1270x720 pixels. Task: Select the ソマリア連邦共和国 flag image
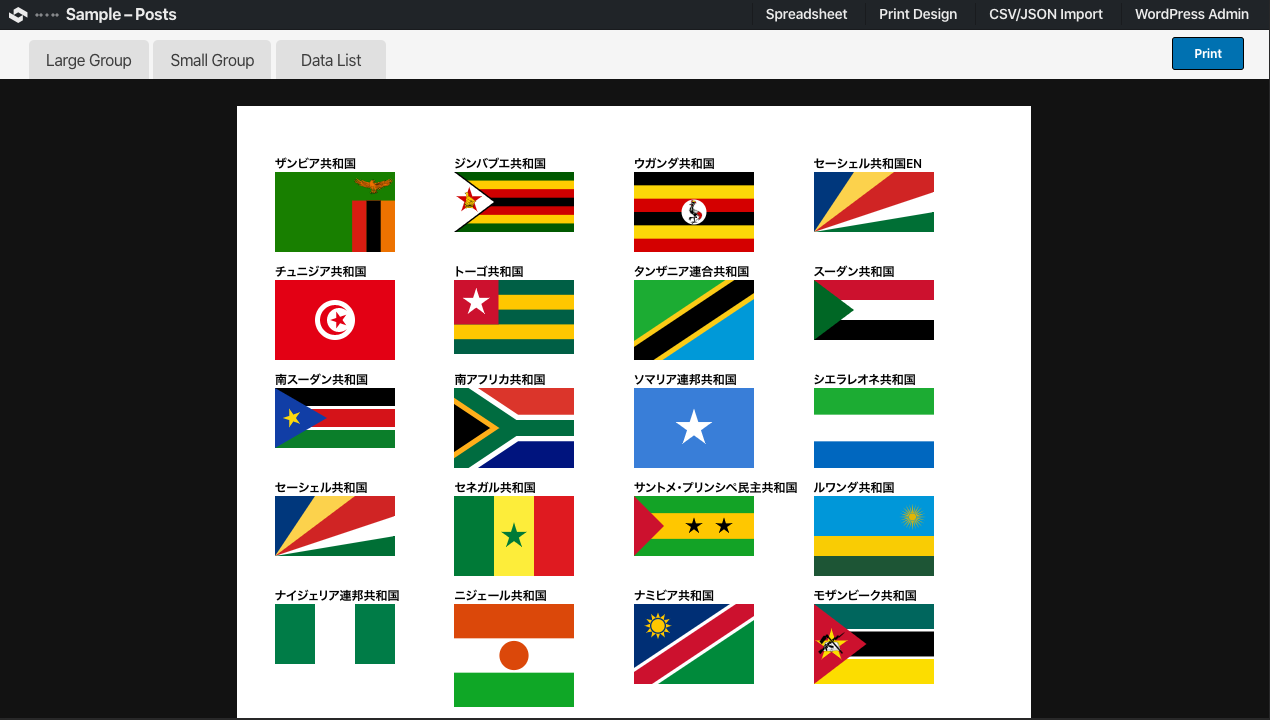click(694, 428)
